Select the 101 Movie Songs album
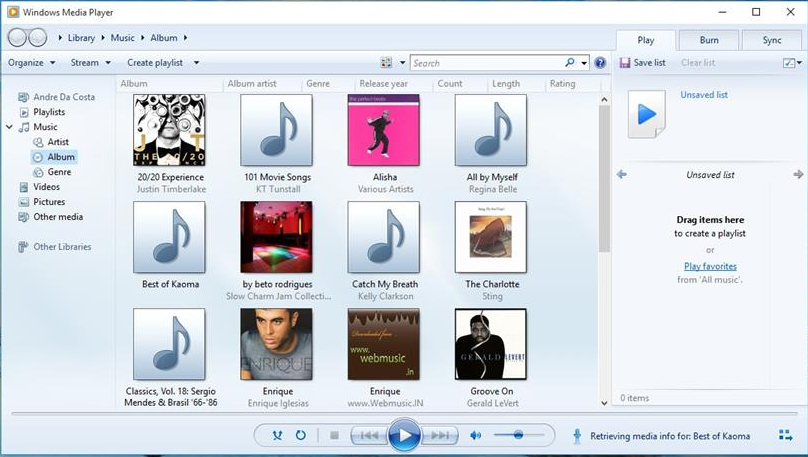 (x=276, y=130)
